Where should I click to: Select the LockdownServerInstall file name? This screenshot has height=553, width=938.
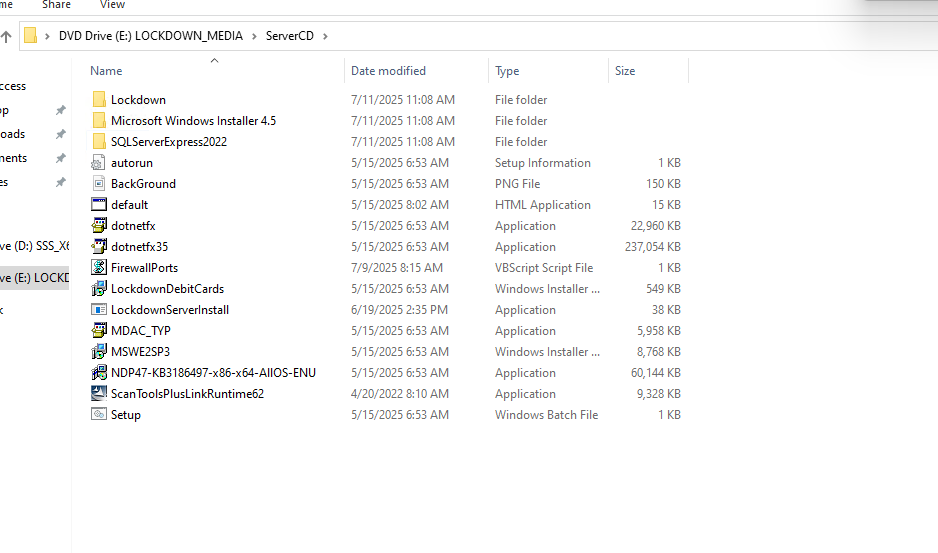pos(170,310)
